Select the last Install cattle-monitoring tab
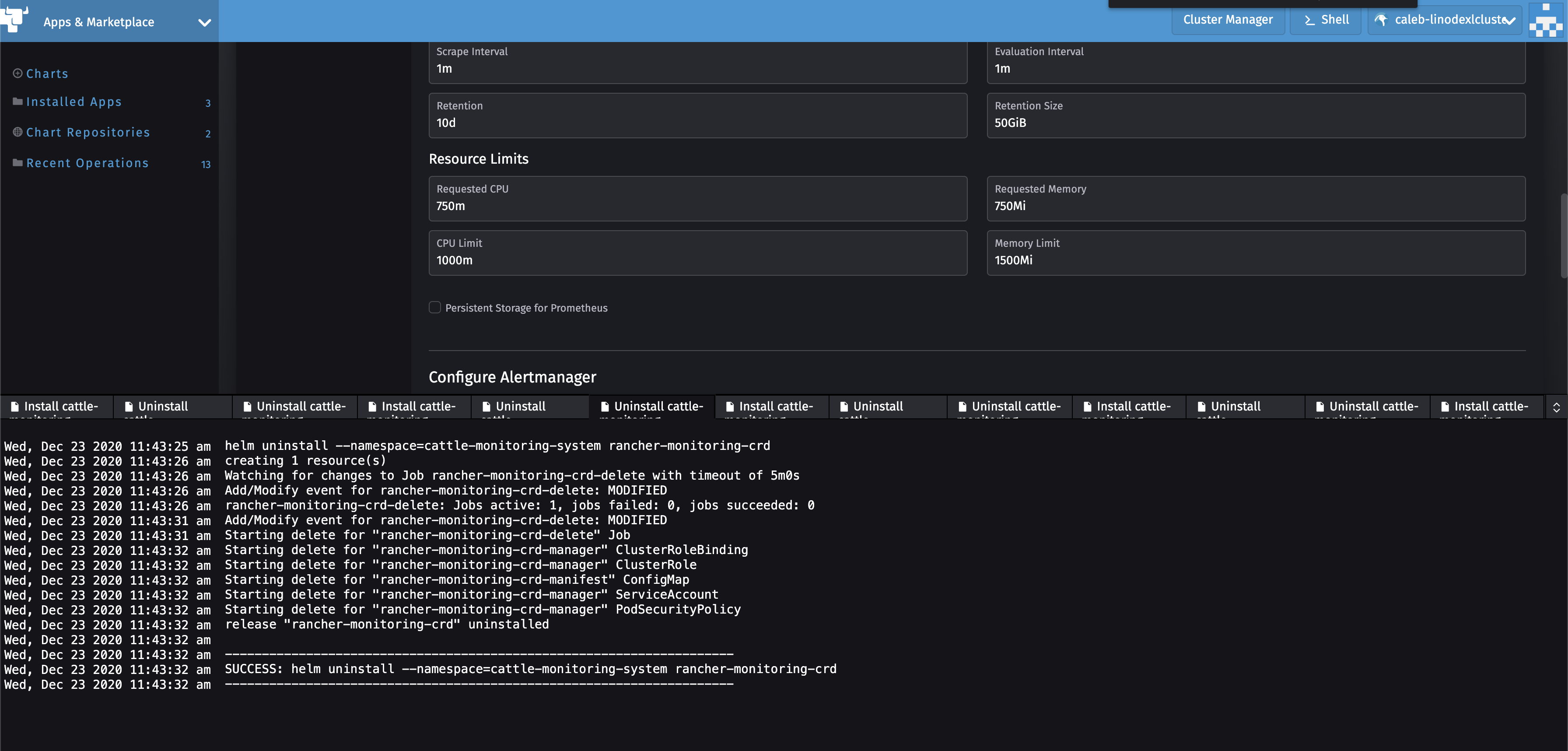The height and width of the screenshot is (751, 1568). (1485, 407)
